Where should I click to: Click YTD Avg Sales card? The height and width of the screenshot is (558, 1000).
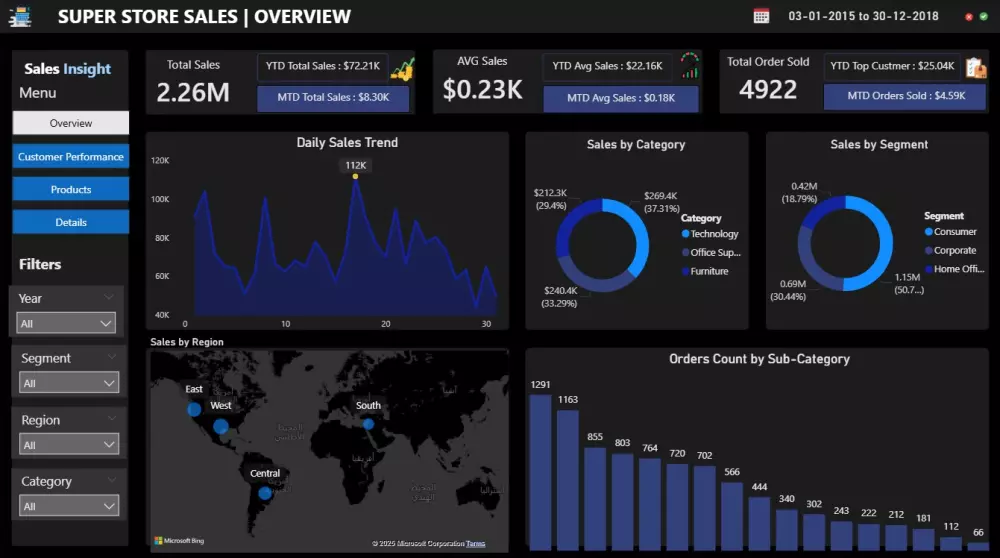(607, 66)
